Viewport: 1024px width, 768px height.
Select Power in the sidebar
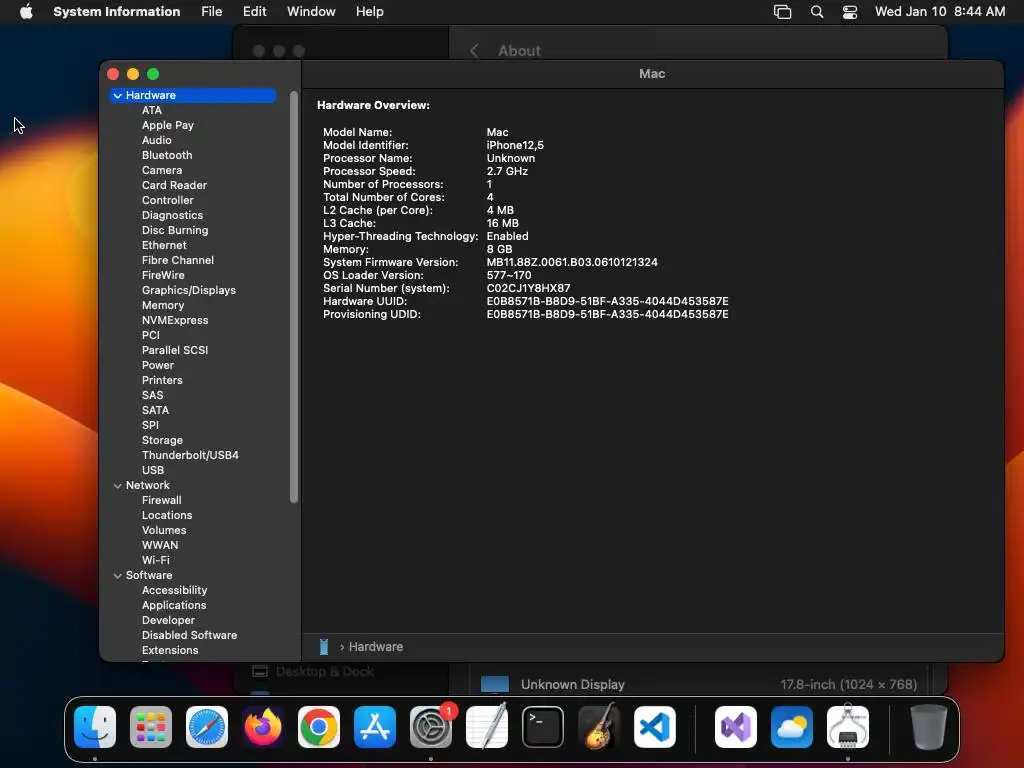158,366
